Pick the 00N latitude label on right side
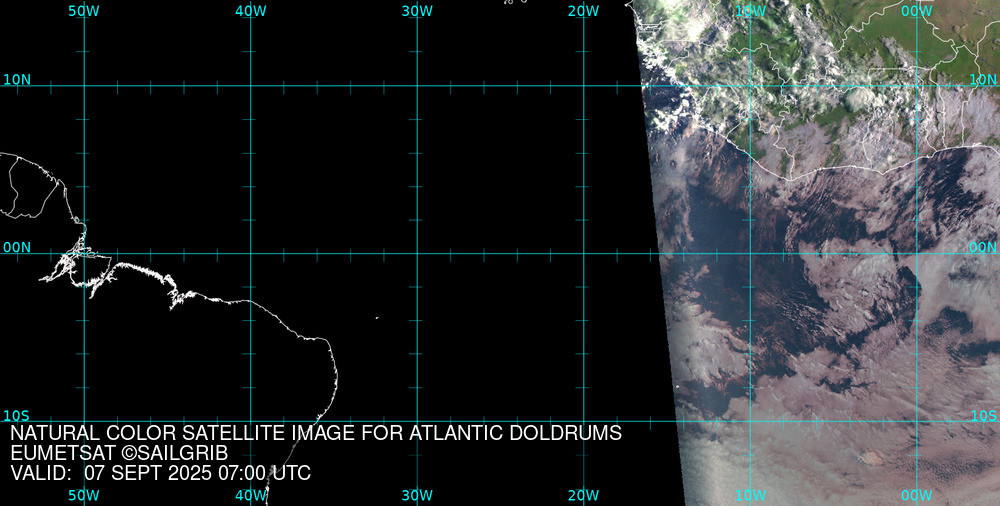 click(983, 248)
